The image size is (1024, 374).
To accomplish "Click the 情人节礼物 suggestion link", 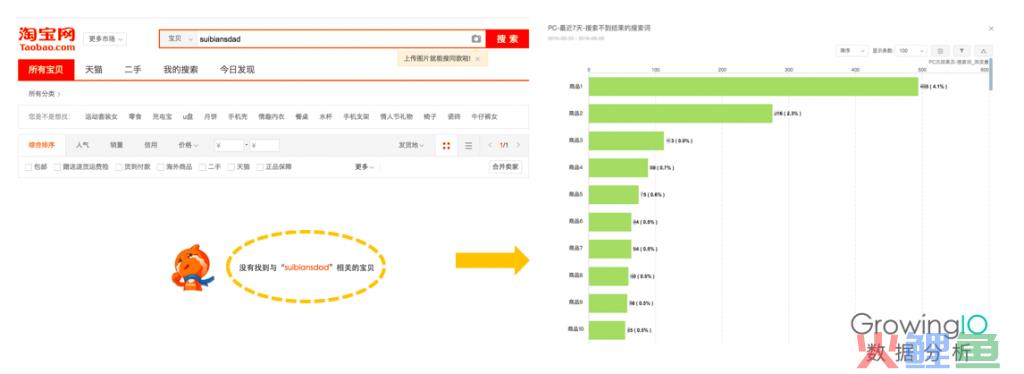I will pyautogui.click(x=396, y=117).
